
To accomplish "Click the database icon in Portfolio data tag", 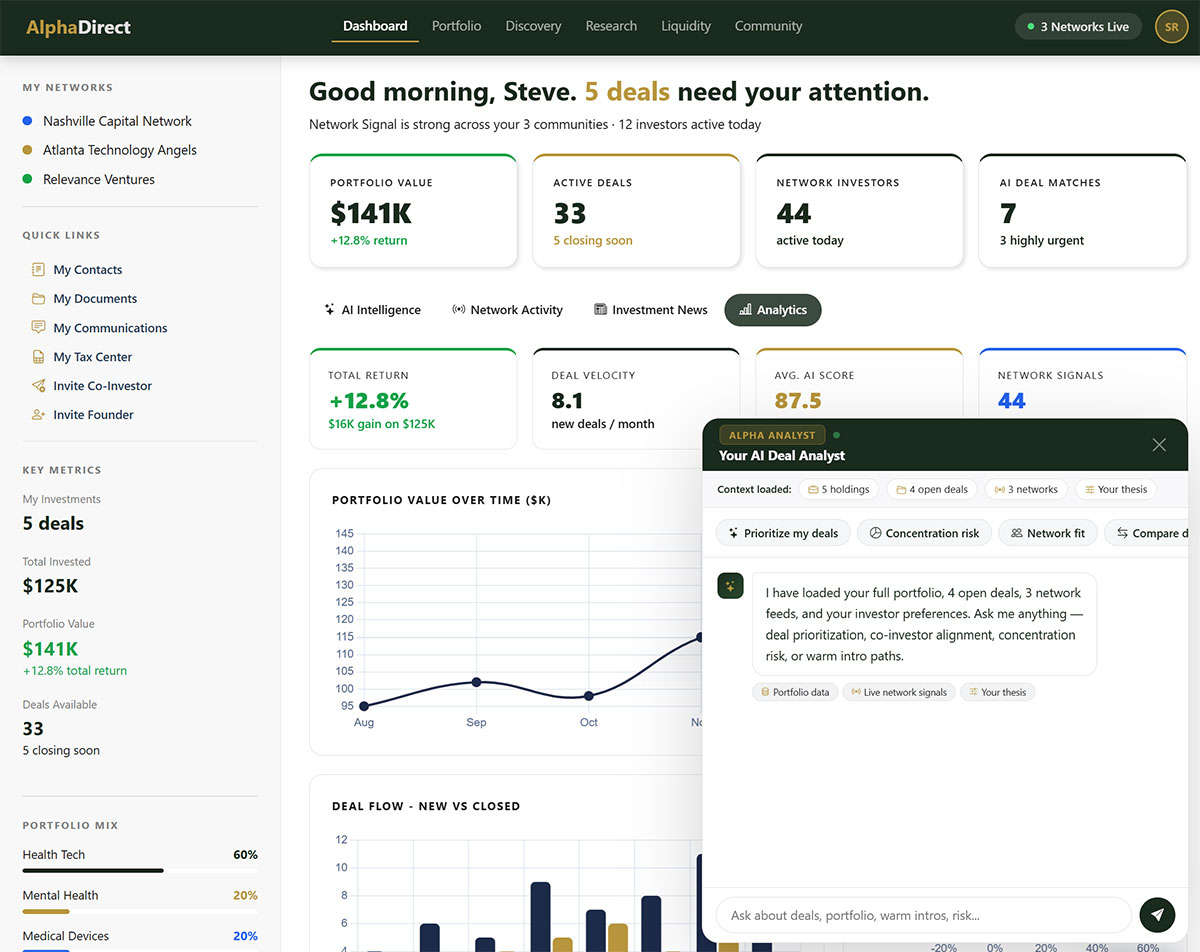I will pos(766,692).
